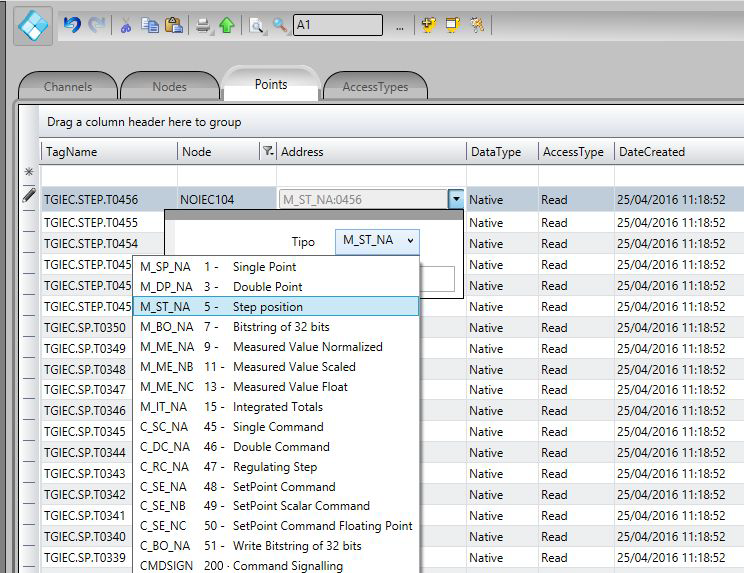Viewport: 744px width, 573px height.
Task: Choose C_SE_NB SetPoint Scalar Command
Action: [x=276, y=506]
